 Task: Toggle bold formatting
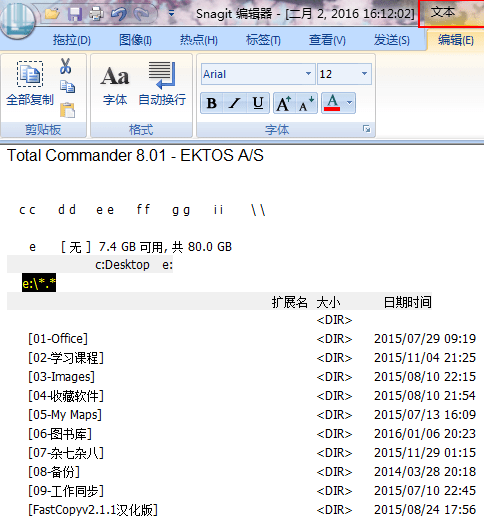click(x=212, y=103)
